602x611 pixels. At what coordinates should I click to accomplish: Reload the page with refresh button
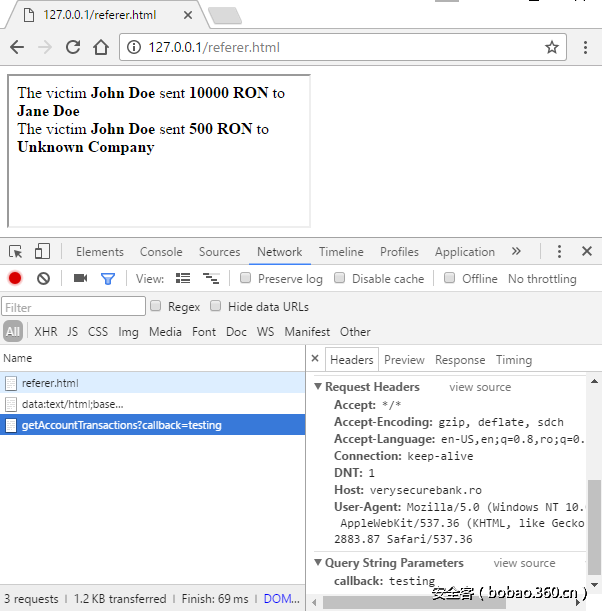(73, 47)
